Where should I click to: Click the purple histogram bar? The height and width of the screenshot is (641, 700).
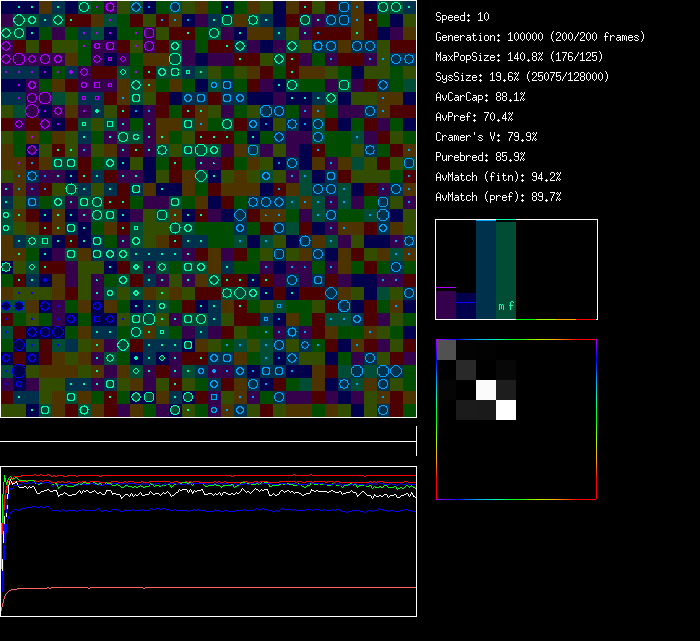[x=445, y=304]
